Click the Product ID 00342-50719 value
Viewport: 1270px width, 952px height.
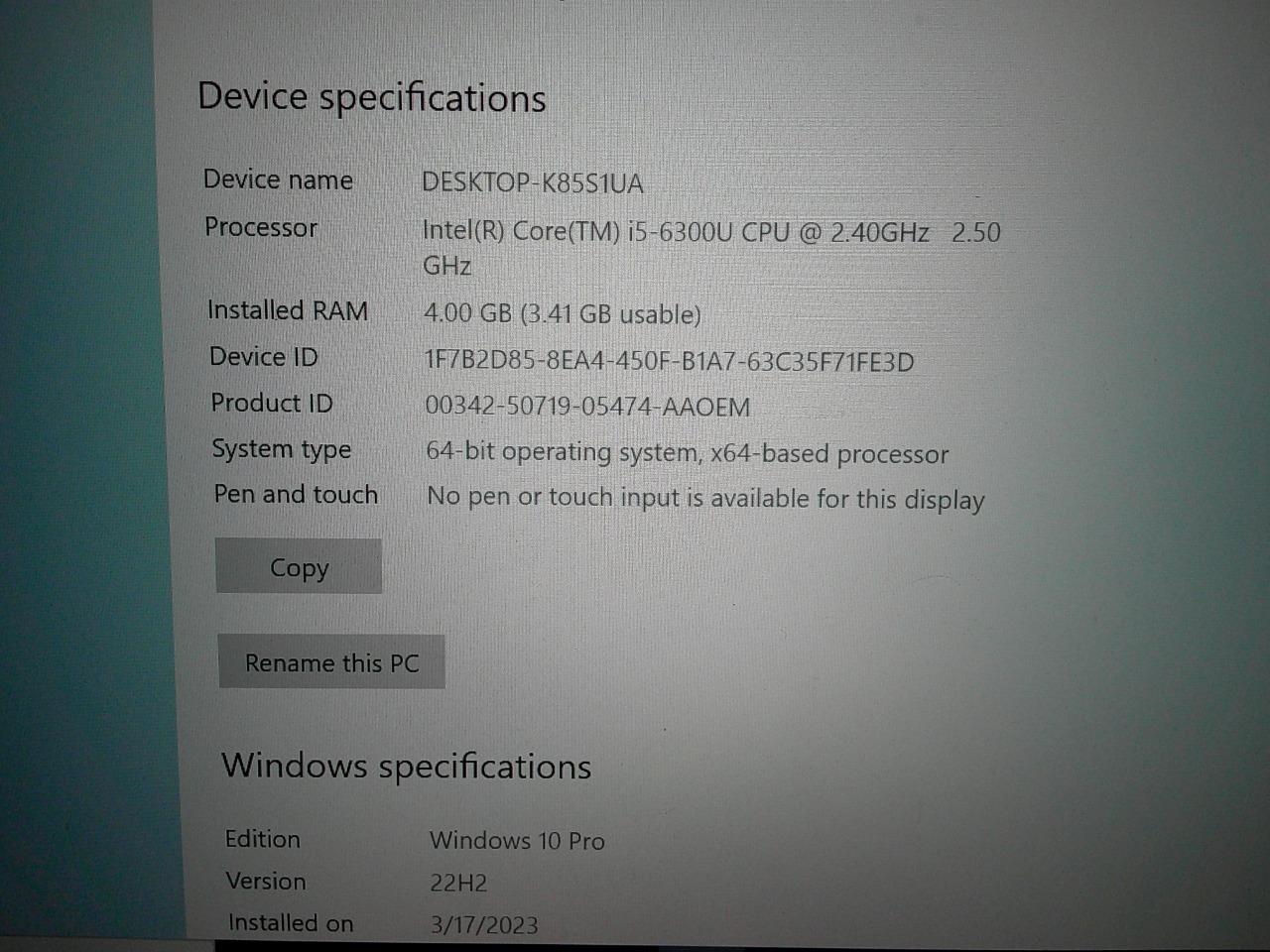tap(587, 407)
